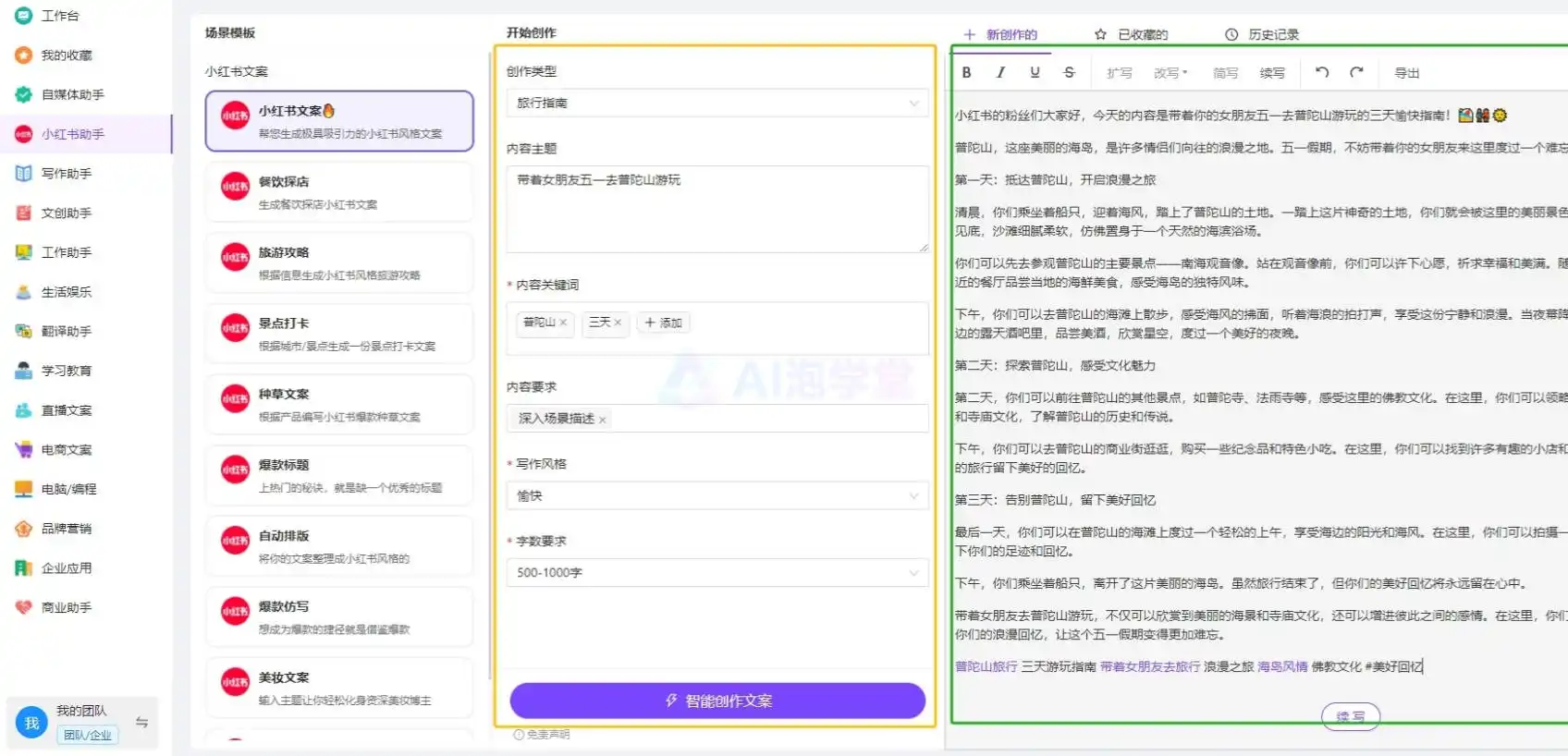The image size is (1568, 756).
Task: Select the 种草文案 template
Action: pos(339,405)
